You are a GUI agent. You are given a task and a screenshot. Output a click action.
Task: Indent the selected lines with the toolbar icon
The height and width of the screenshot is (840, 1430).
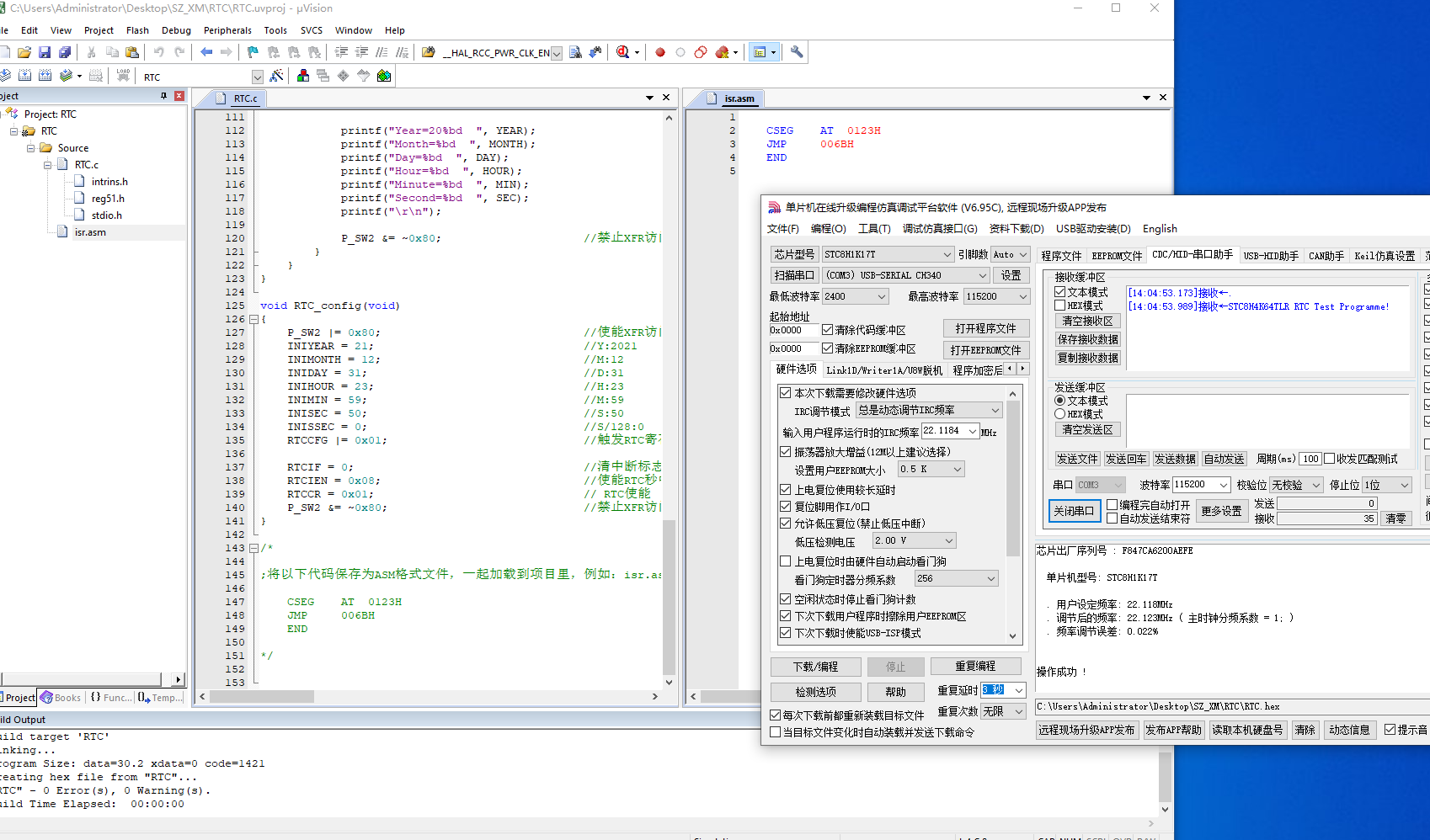click(341, 52)
